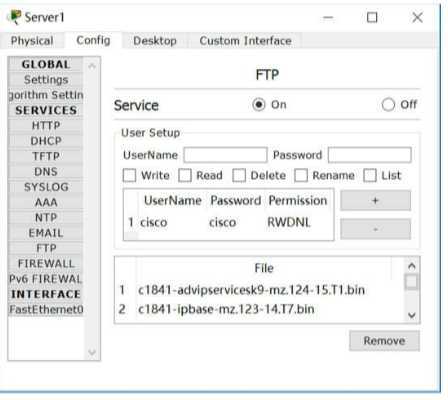
Task: Click the sidebar scroll down arrow
Action: click(92, 352)
